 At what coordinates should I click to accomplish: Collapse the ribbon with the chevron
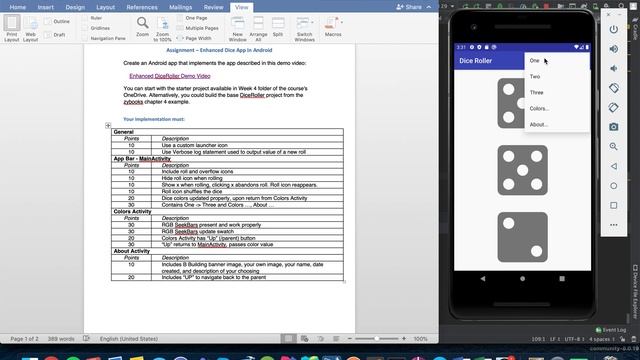click(429, 7)
